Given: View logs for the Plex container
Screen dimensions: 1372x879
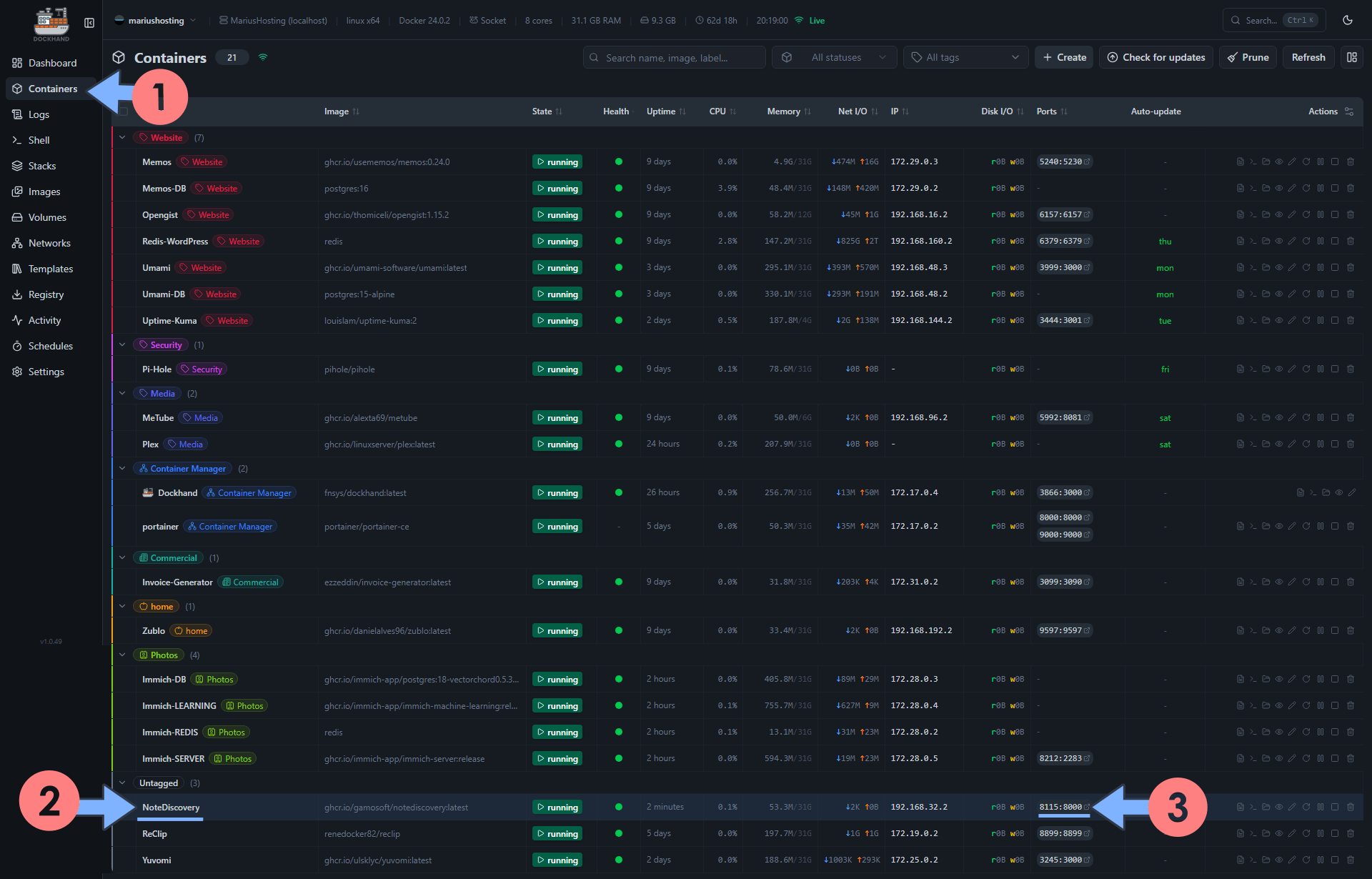Looking at the screenshot, I should point(1241,444).
